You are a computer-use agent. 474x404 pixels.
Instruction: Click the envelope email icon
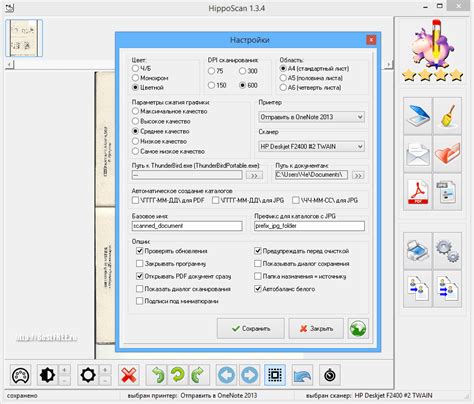(x=418, y=154)
